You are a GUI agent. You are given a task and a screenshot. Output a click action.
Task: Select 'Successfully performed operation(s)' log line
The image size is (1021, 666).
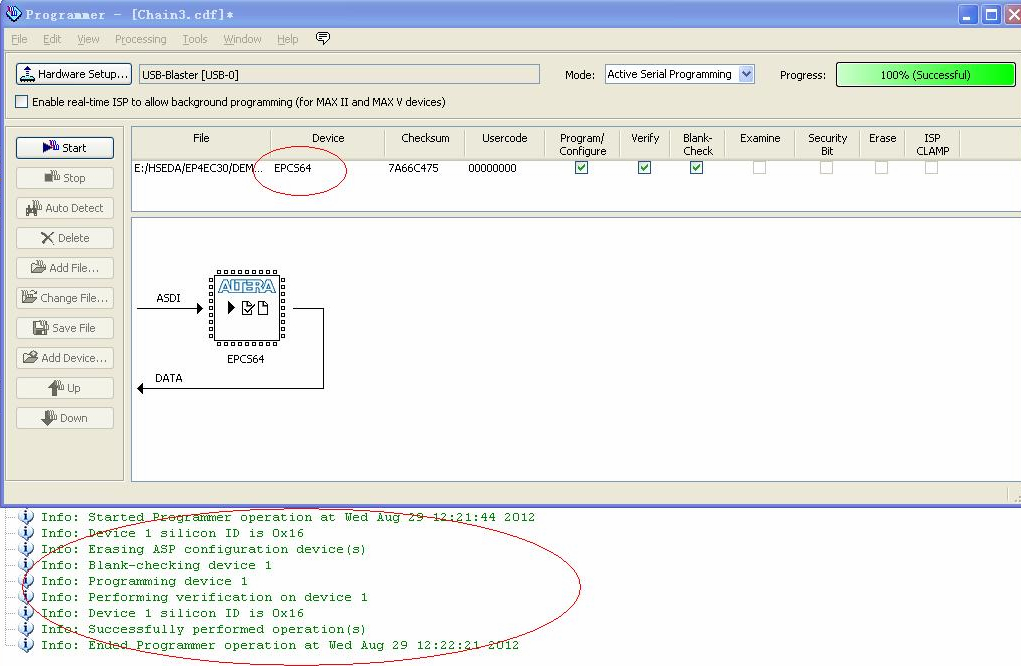coord(203,629)
